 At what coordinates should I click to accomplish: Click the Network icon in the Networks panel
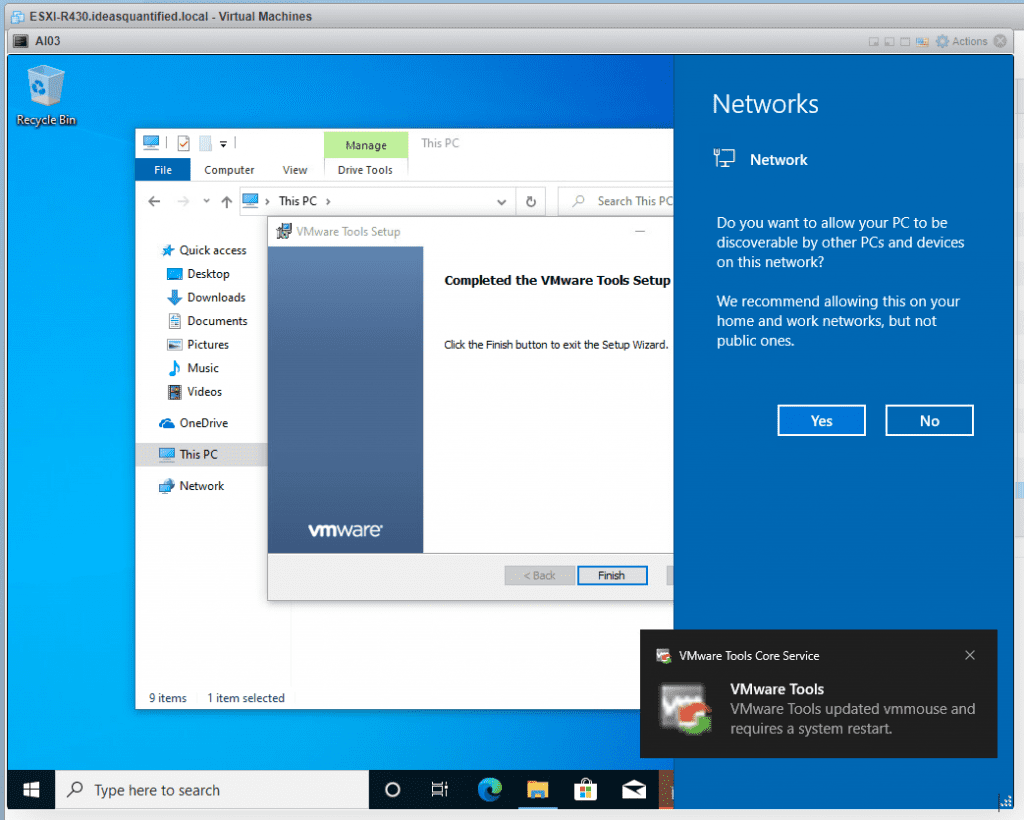724,159
